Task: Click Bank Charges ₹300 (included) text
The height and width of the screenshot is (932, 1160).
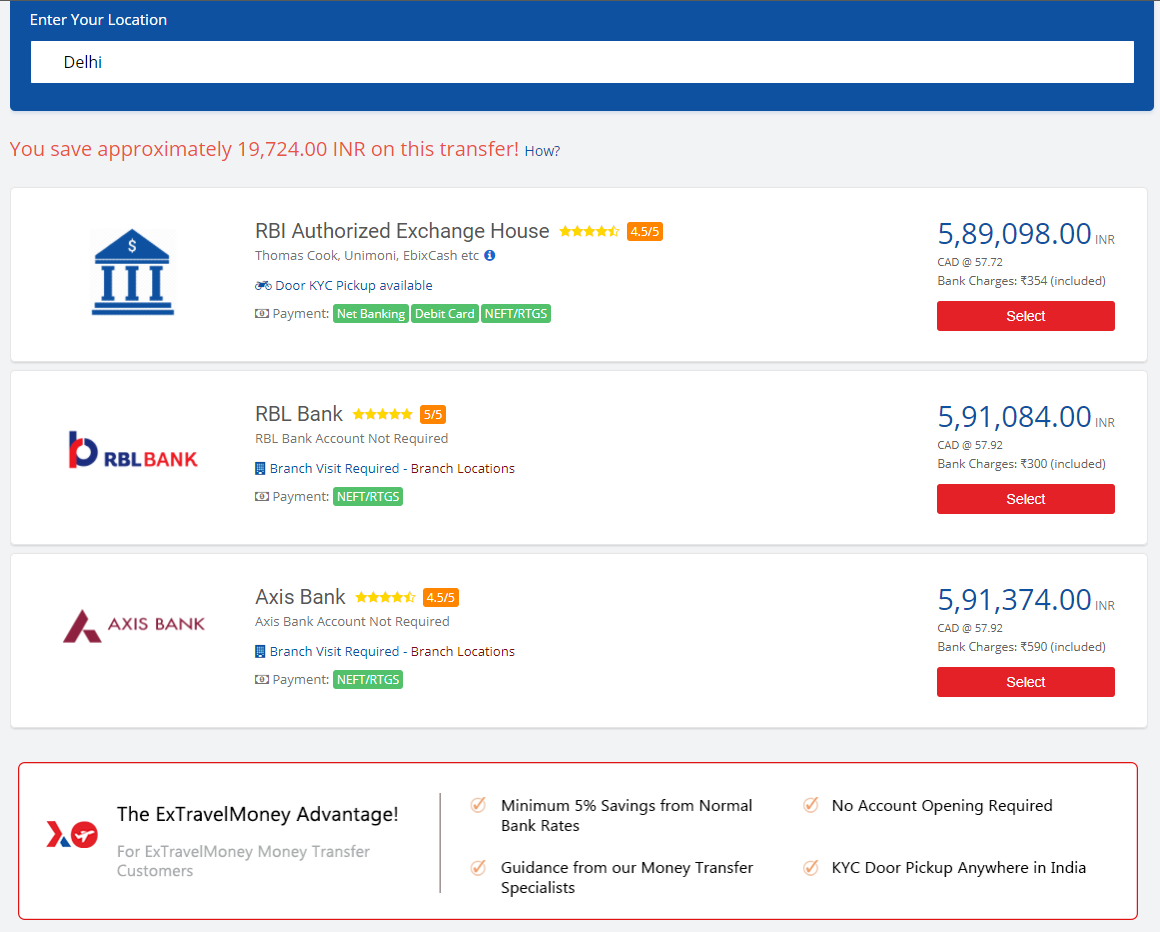Action: [1022, 464]
